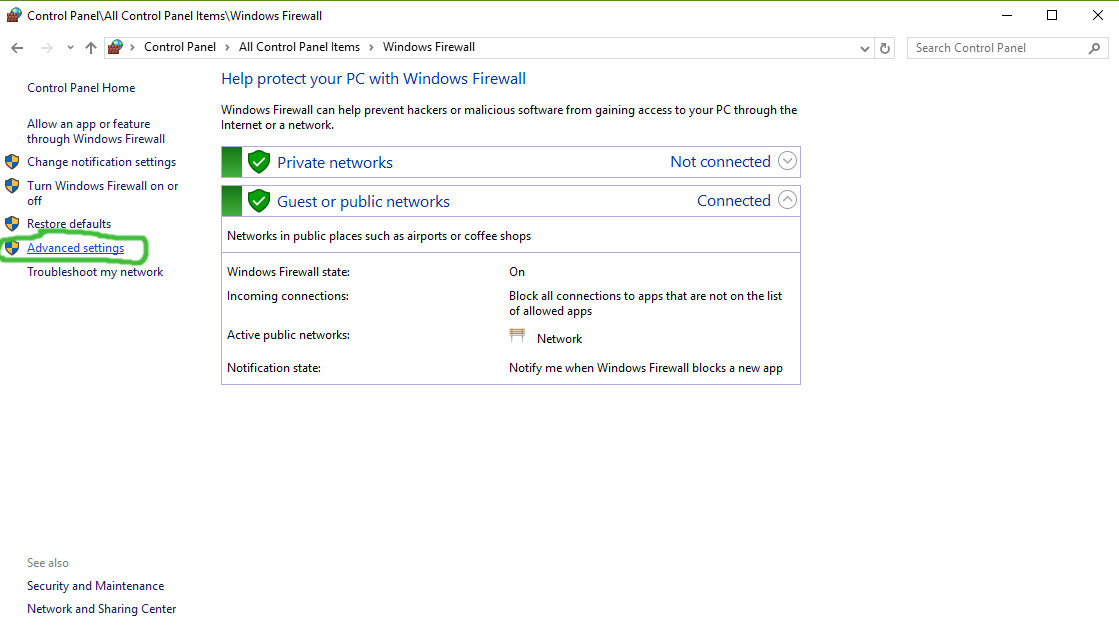Click the Refresh button in the address bar
This screenshot has height=635, width=1119.
coord(885,49)
